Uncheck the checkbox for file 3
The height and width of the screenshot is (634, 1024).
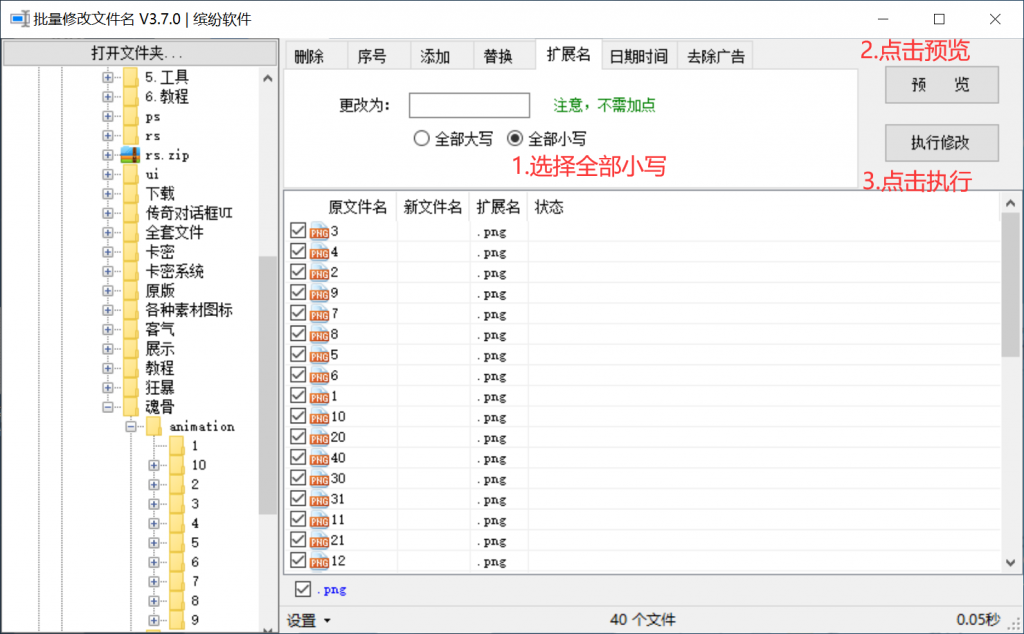click(298, 230)
